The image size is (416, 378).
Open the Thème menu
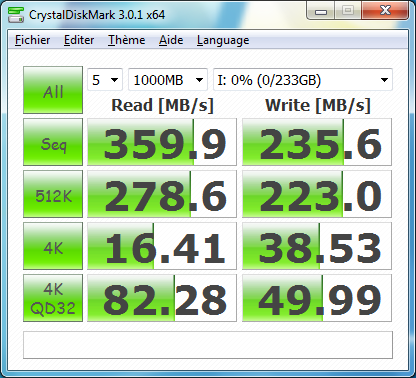coord(126,40)
